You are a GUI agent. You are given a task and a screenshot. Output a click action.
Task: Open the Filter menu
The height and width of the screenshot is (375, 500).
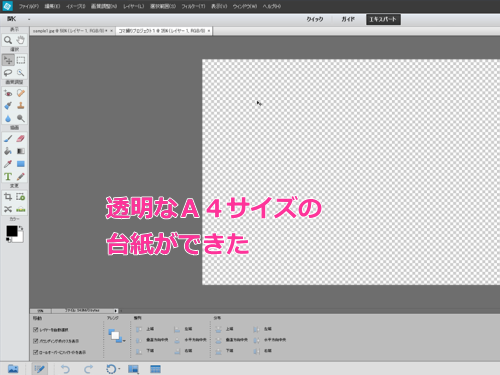(x=193, y=6)
